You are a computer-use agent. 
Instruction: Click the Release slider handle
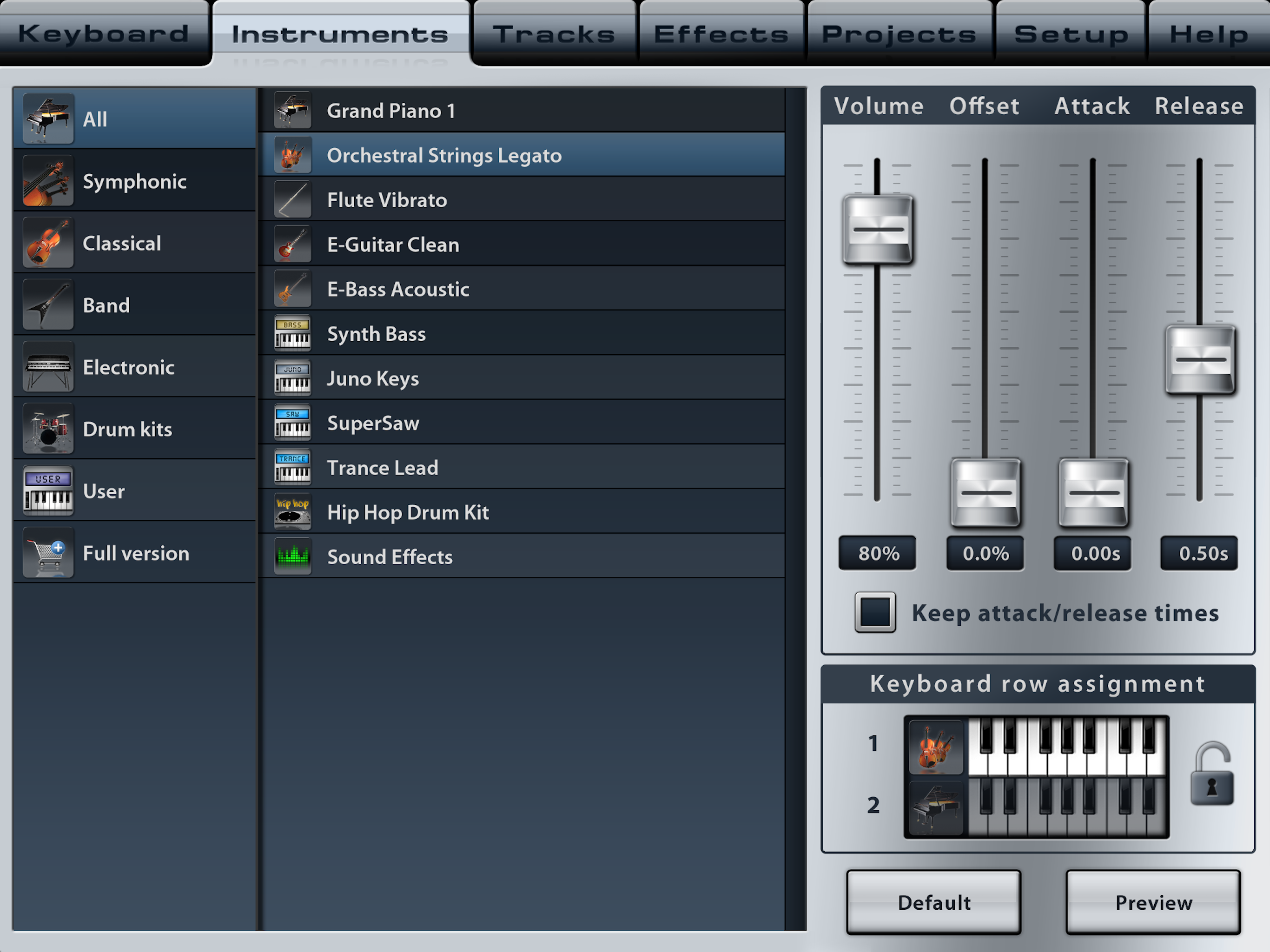tap(1200, 360)
